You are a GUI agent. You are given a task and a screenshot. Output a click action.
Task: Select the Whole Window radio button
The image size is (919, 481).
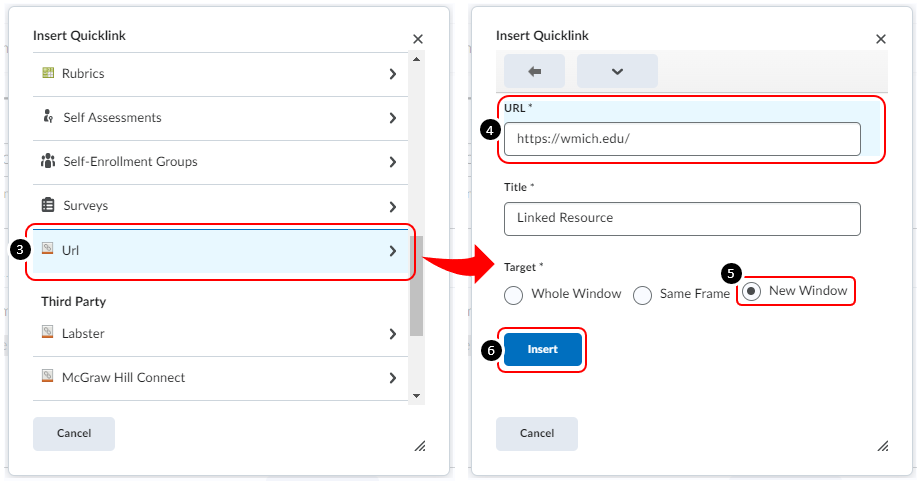[514, 295]
